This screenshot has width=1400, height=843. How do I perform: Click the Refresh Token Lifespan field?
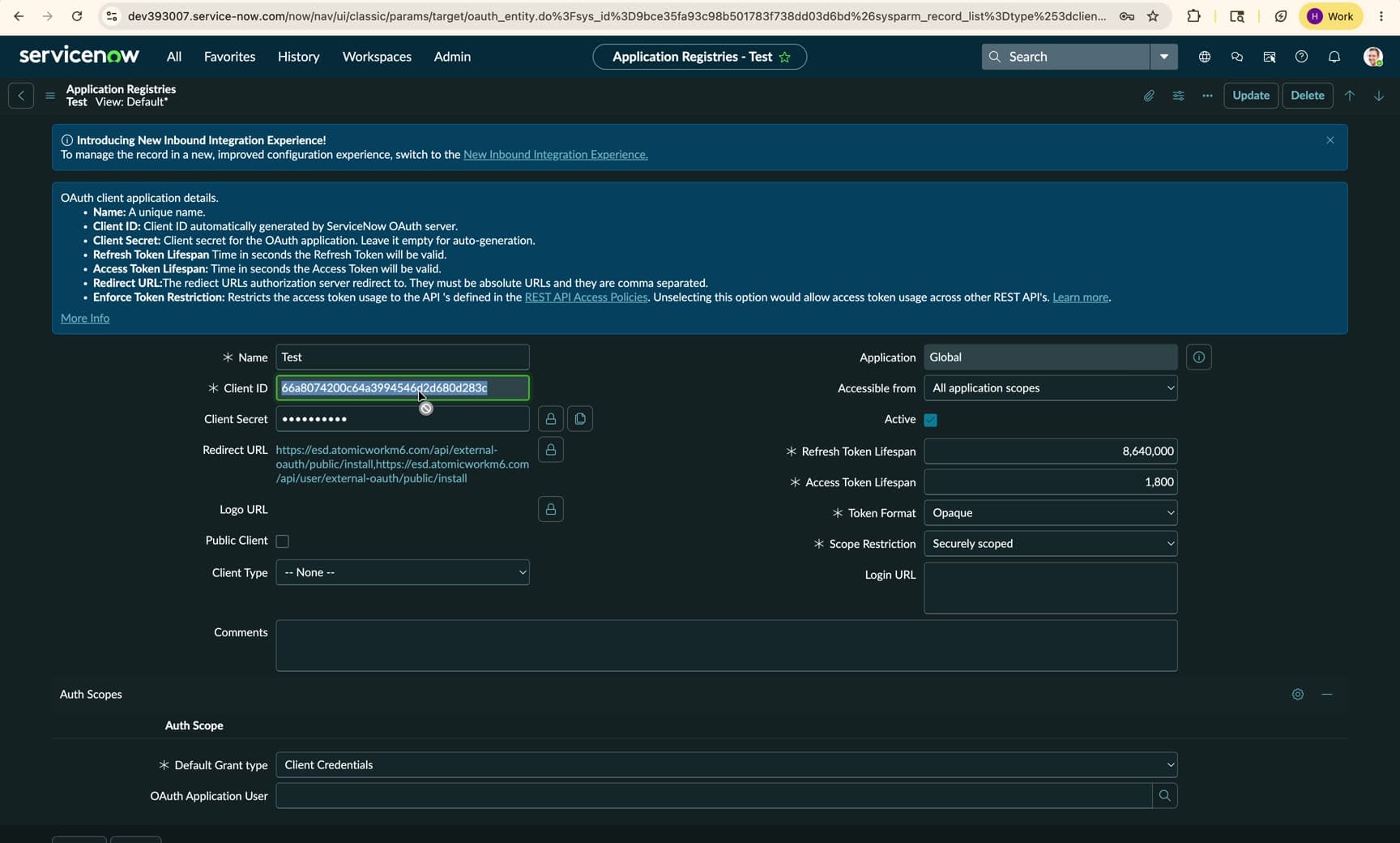coord(1051,451)
